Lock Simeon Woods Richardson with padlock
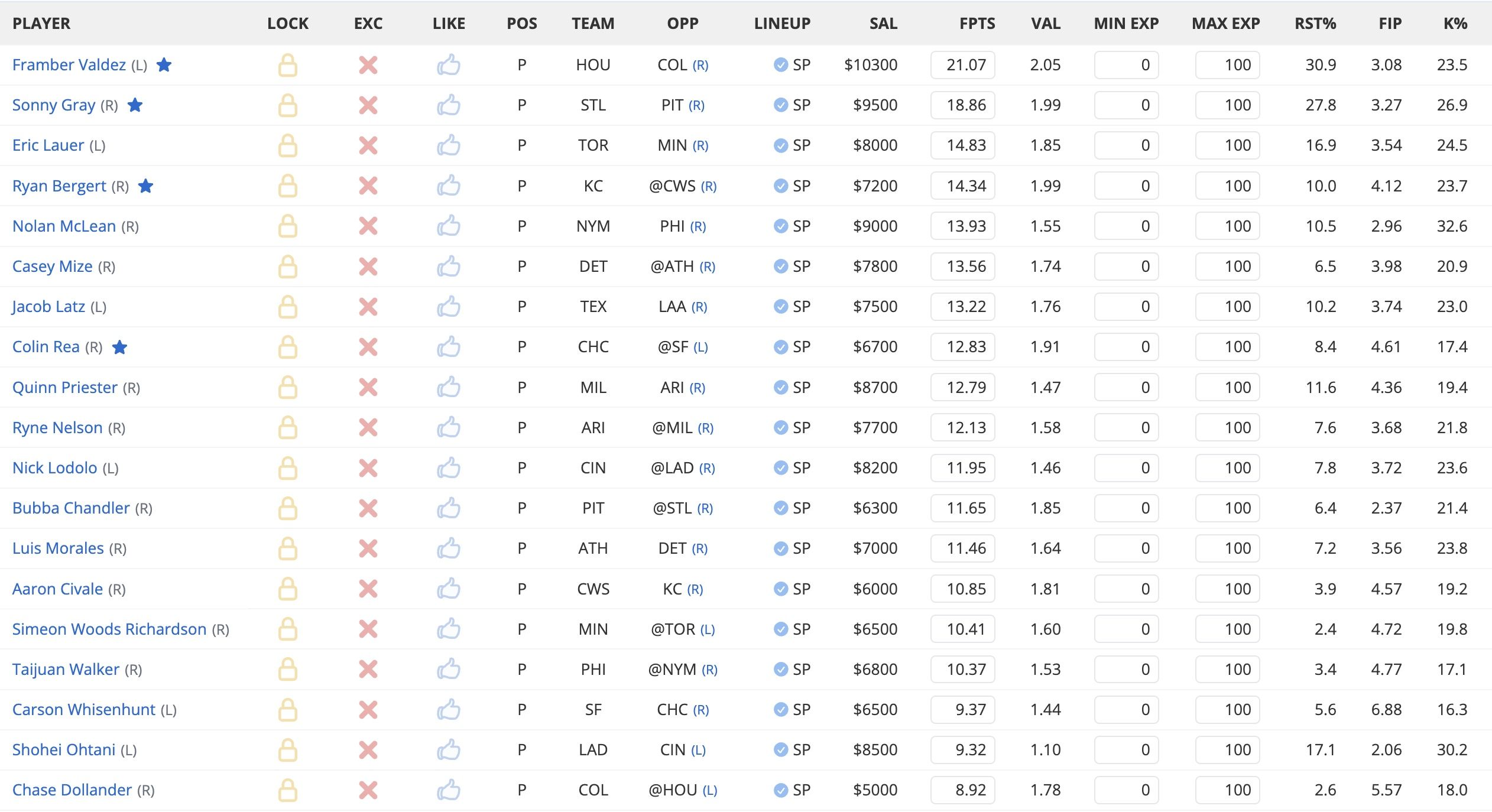 288,629
